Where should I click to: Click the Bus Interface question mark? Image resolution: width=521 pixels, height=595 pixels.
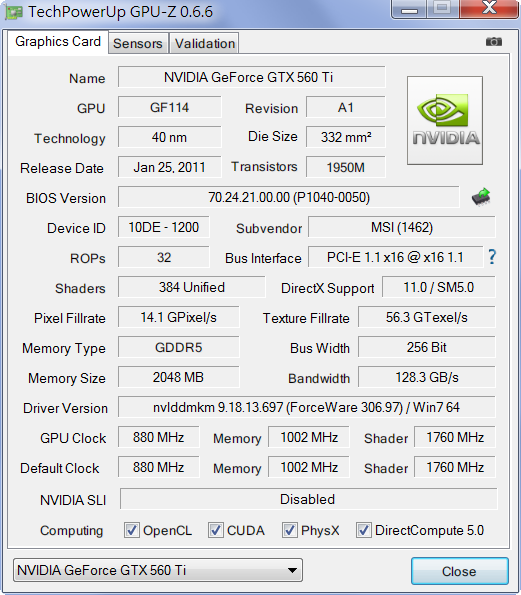click(x=492, y=257)
